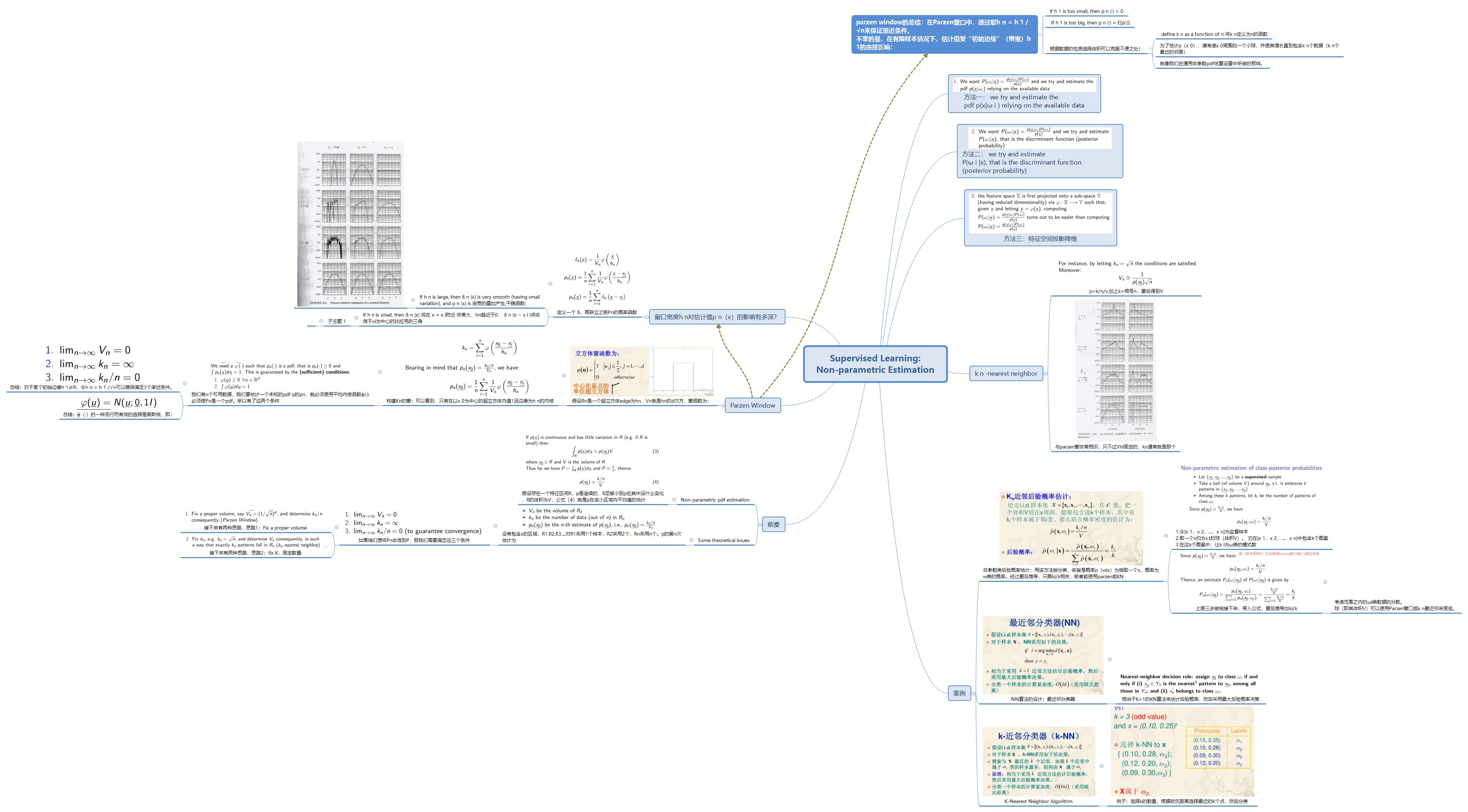This screenshot has height=812, width=1468.
Task: Select '例子：选择k的数量' caption
Action: click(x=1182, y=801)
